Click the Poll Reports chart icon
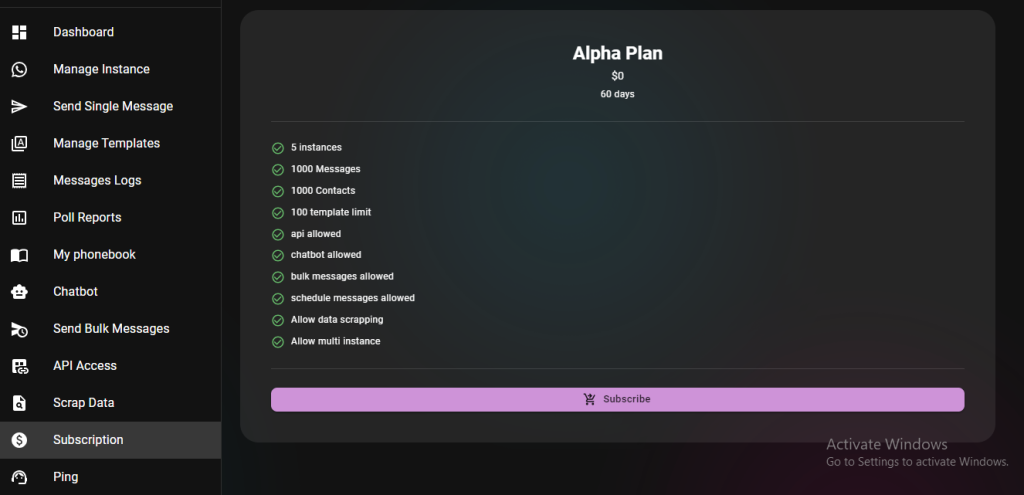The height and width of the screenshot is (495, 1024). click(x=20, y=217)
